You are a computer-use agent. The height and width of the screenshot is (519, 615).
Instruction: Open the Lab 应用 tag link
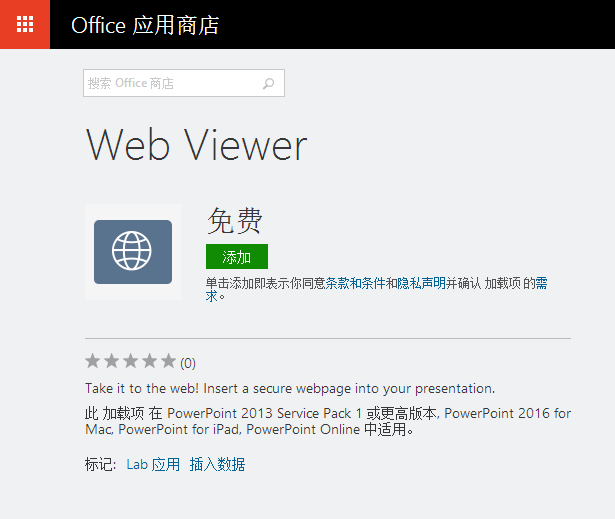(153, 464)
